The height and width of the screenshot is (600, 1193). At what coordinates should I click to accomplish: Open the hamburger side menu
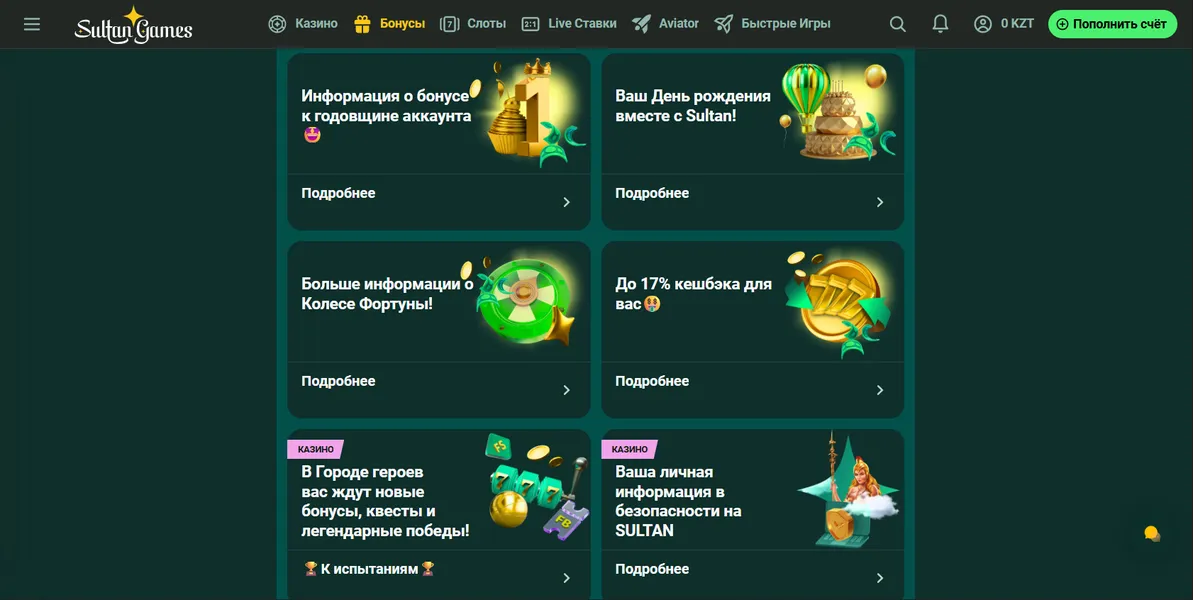tap(31, 24)
